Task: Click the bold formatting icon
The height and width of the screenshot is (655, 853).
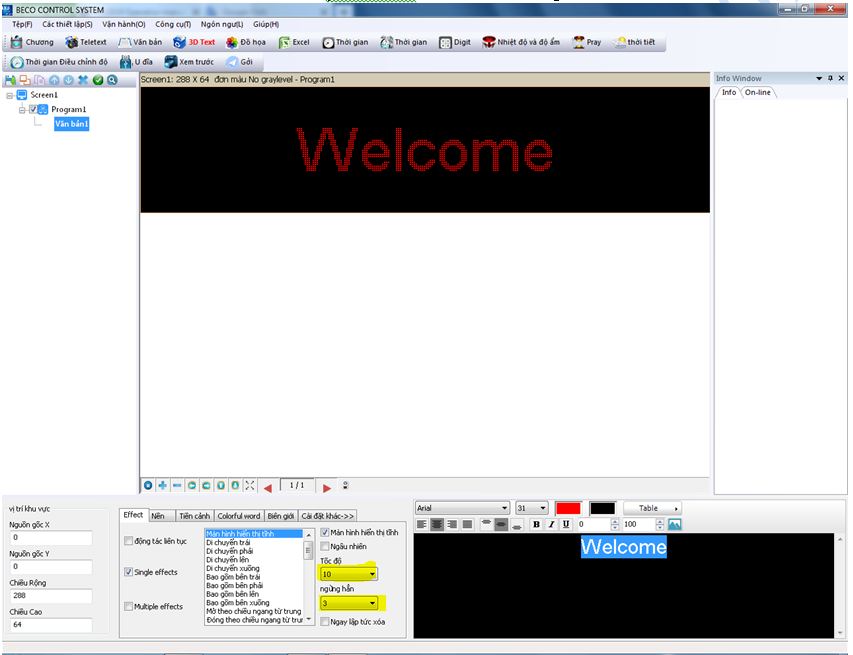Action: 536,524
